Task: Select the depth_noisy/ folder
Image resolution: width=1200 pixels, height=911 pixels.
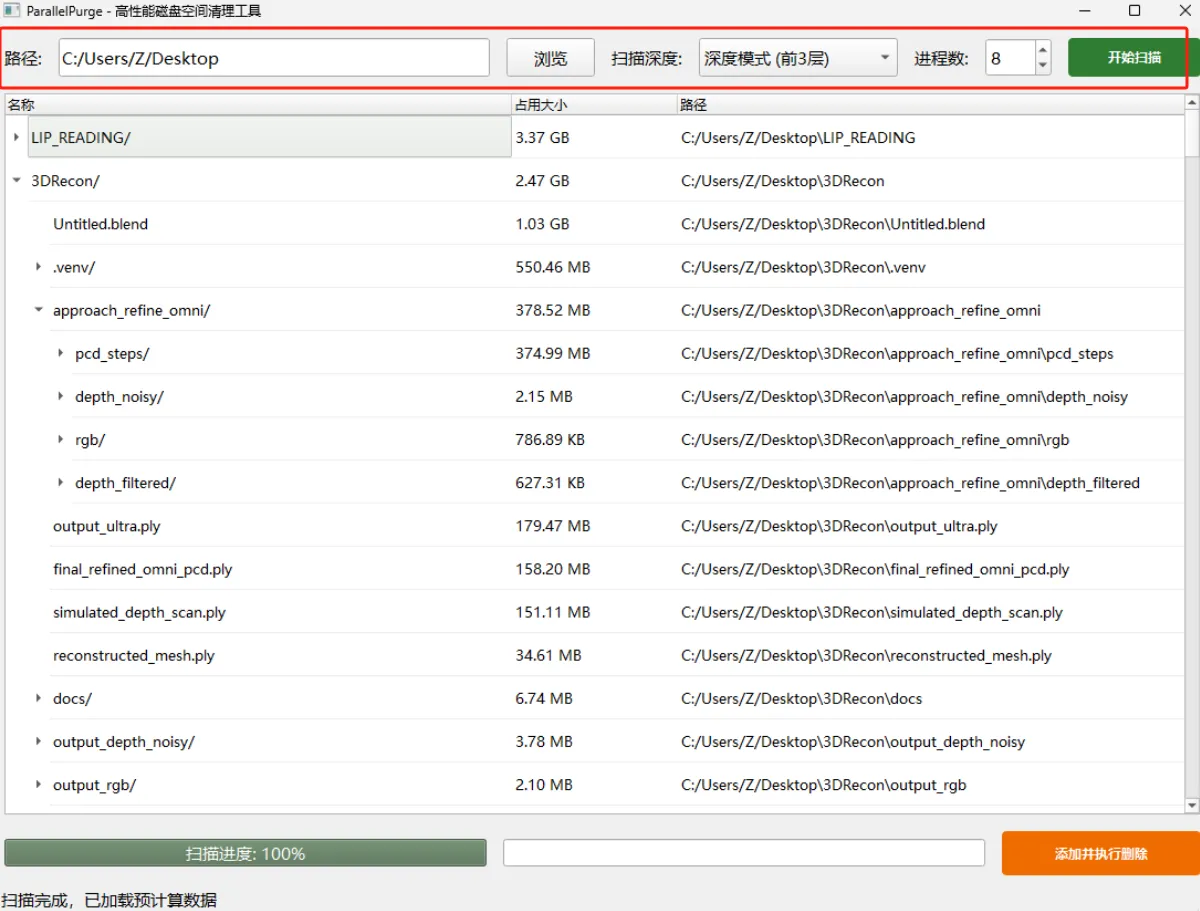Action: pos(119,396)
